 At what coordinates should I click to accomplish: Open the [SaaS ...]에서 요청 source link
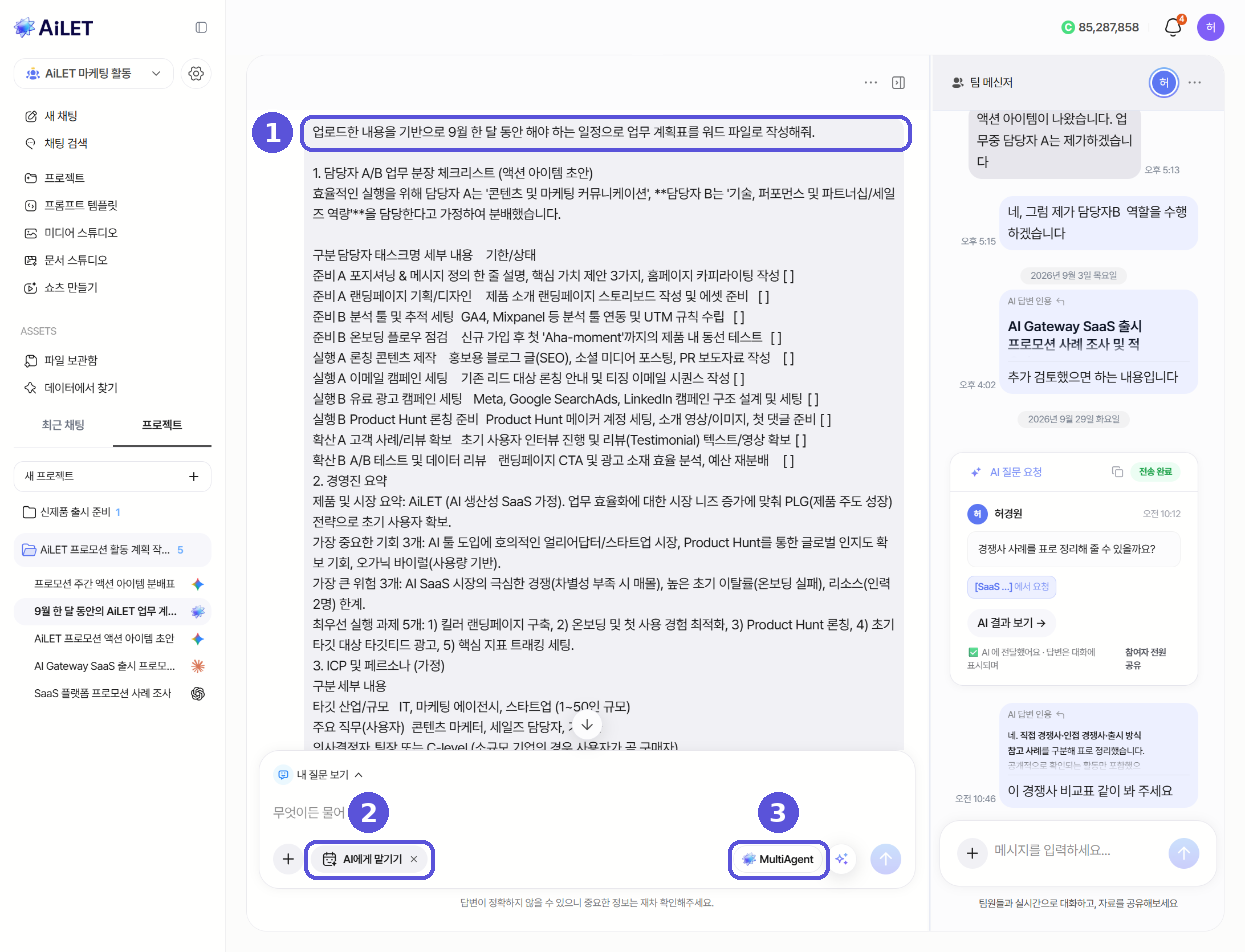1012,588
